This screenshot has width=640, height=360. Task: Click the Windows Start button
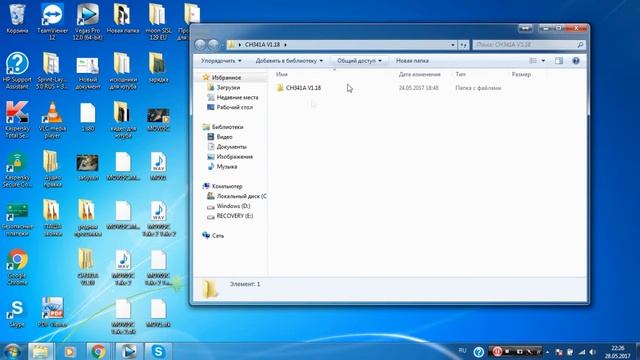tap(12, 351)
